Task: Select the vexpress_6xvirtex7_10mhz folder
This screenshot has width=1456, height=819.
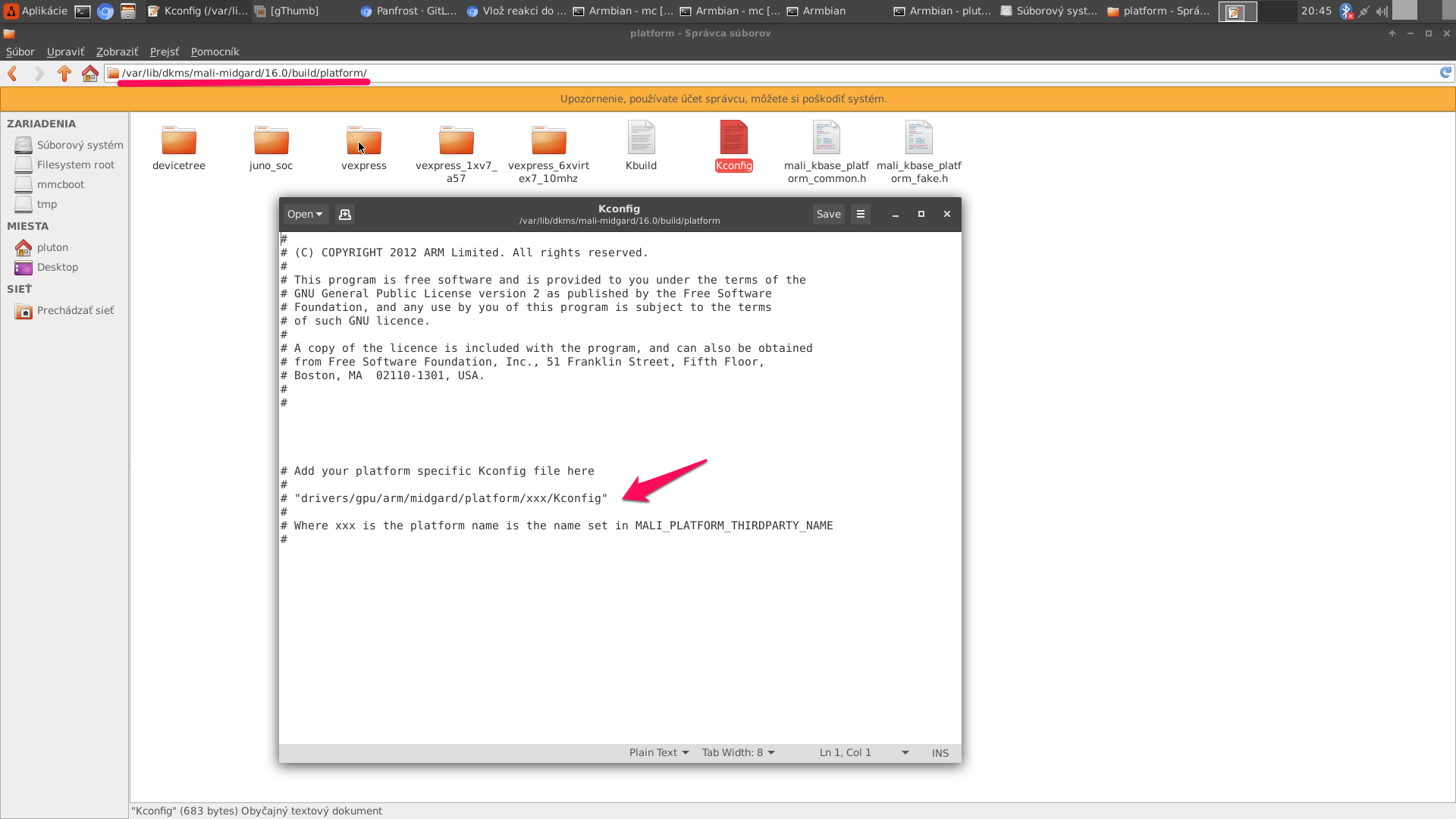Action: point(548,153)
